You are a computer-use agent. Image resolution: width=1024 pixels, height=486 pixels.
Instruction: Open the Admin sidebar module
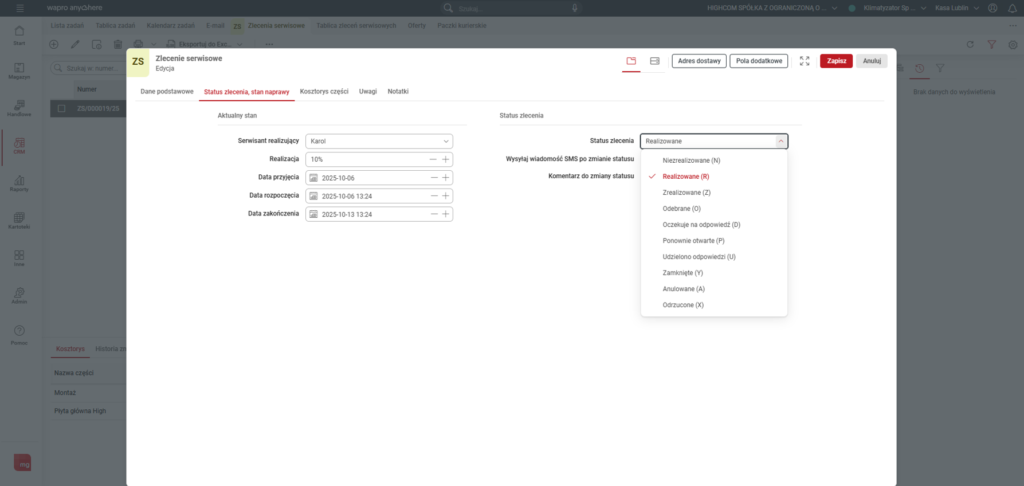click(x=20, y=295)
